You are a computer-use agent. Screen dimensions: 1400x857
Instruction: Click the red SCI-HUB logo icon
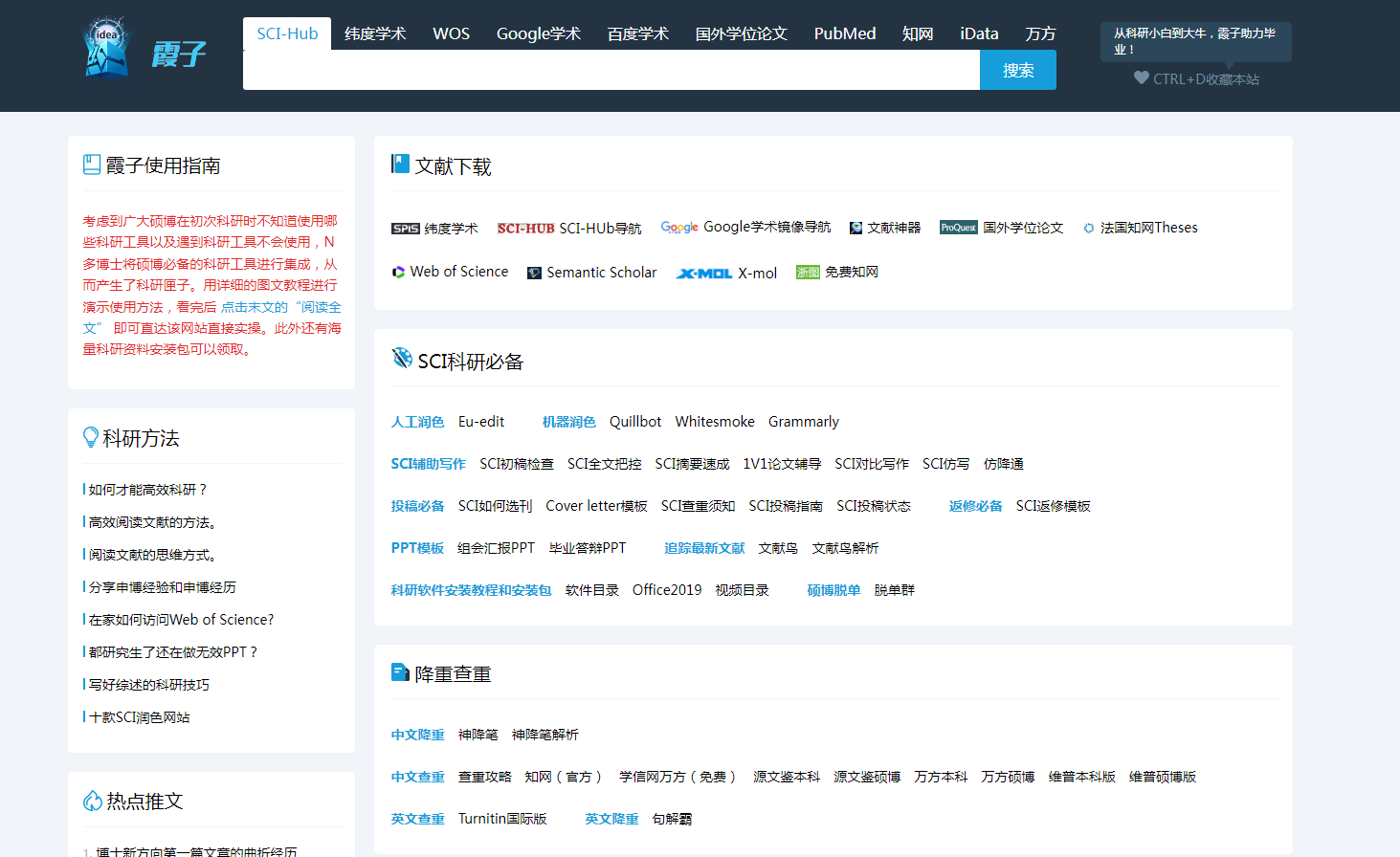[525, 229]
